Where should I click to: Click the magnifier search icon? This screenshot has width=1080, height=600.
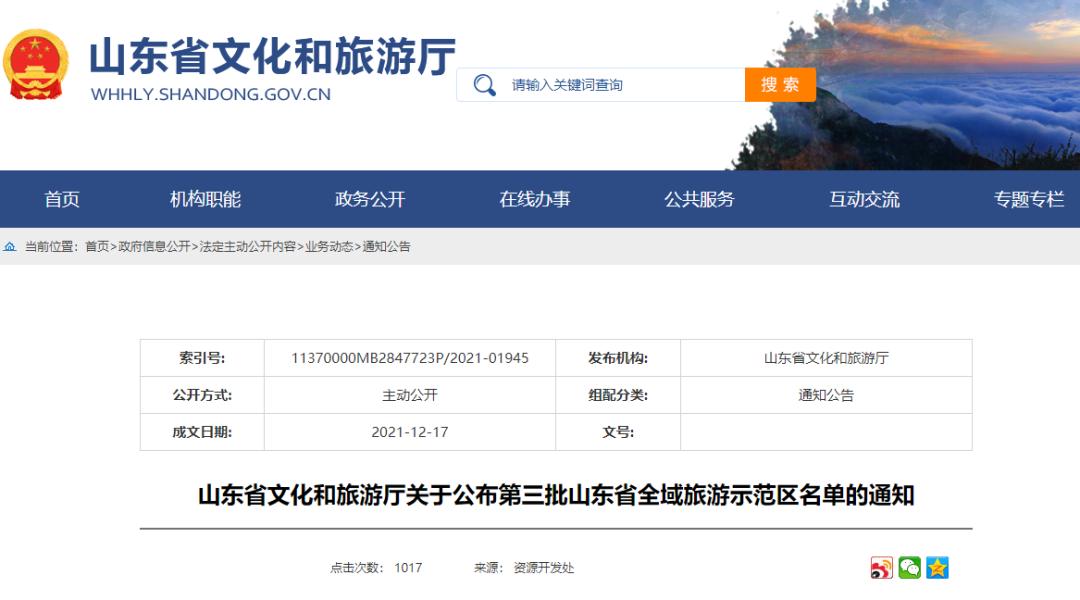[484, 85]
